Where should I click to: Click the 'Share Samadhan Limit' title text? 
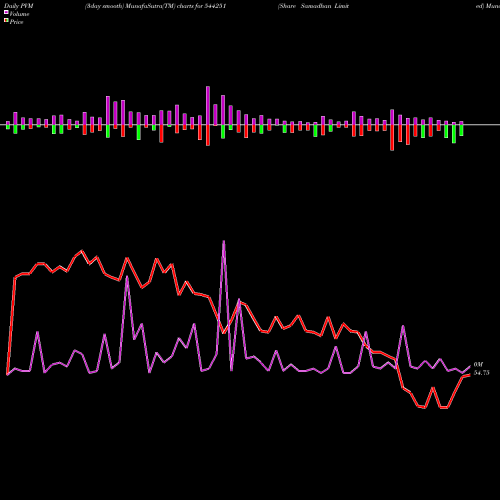313,6
